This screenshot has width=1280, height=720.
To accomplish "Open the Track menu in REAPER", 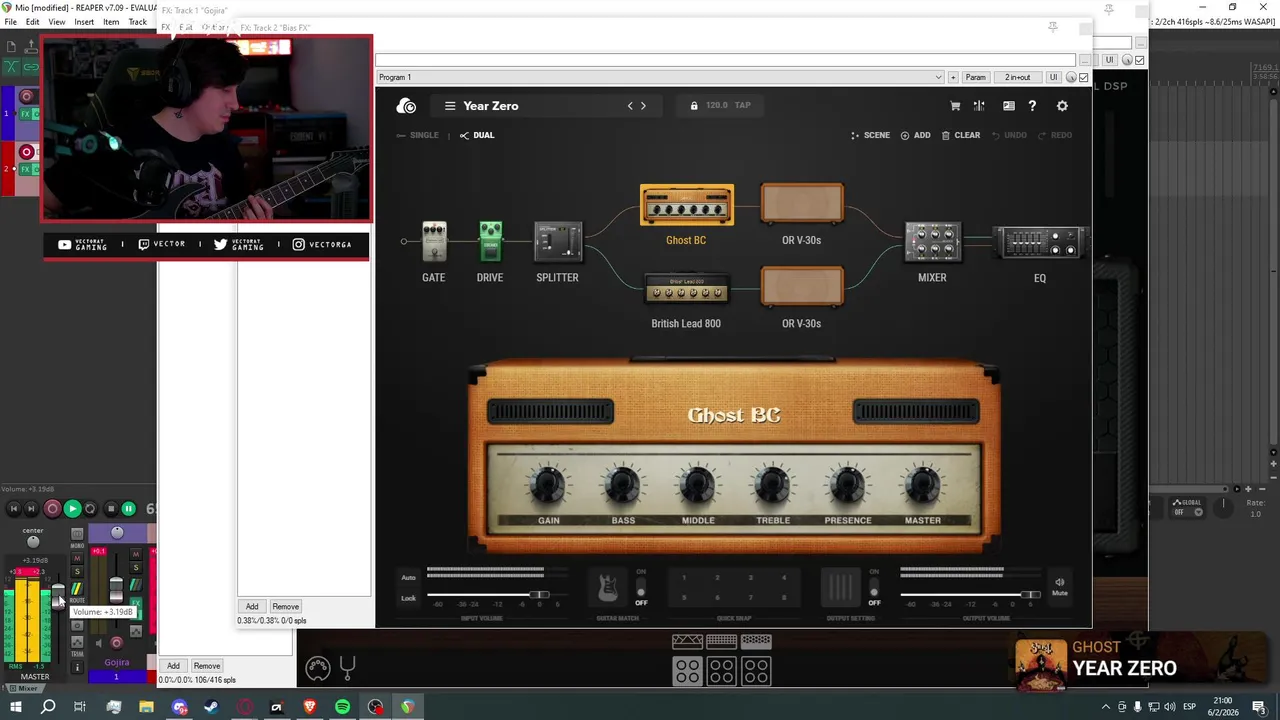I will pyautogui.click(x=137, y=22).
